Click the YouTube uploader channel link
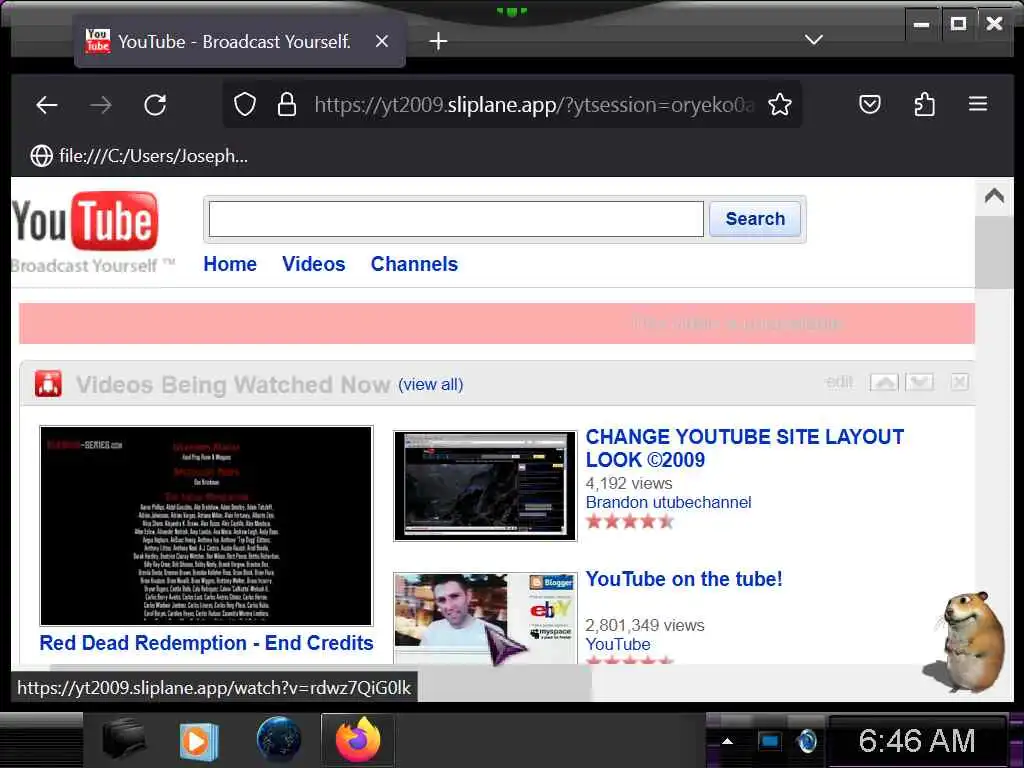 pyautogui.click(x=618, y=644)
